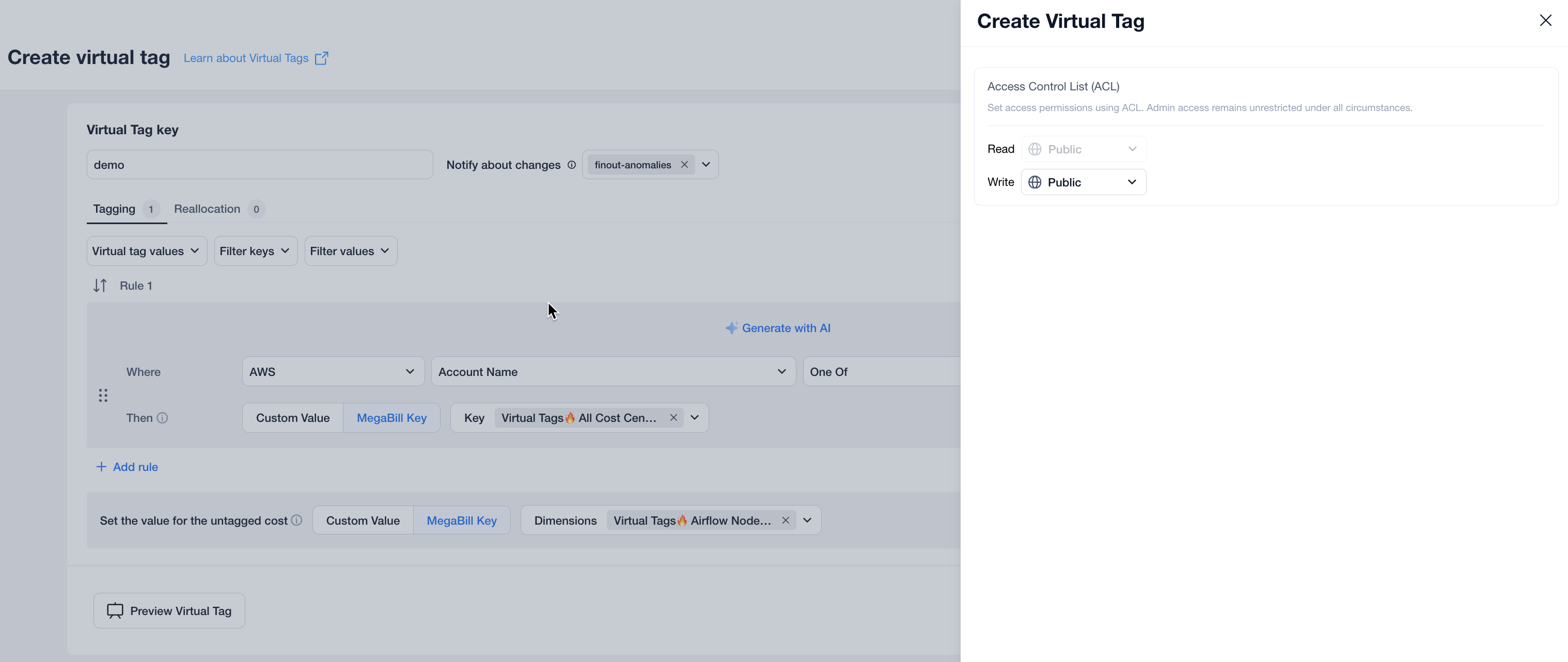Viewport: 1568px width, 662px height.
Task: Click Generate with AI link
Action: click(778, 328)
